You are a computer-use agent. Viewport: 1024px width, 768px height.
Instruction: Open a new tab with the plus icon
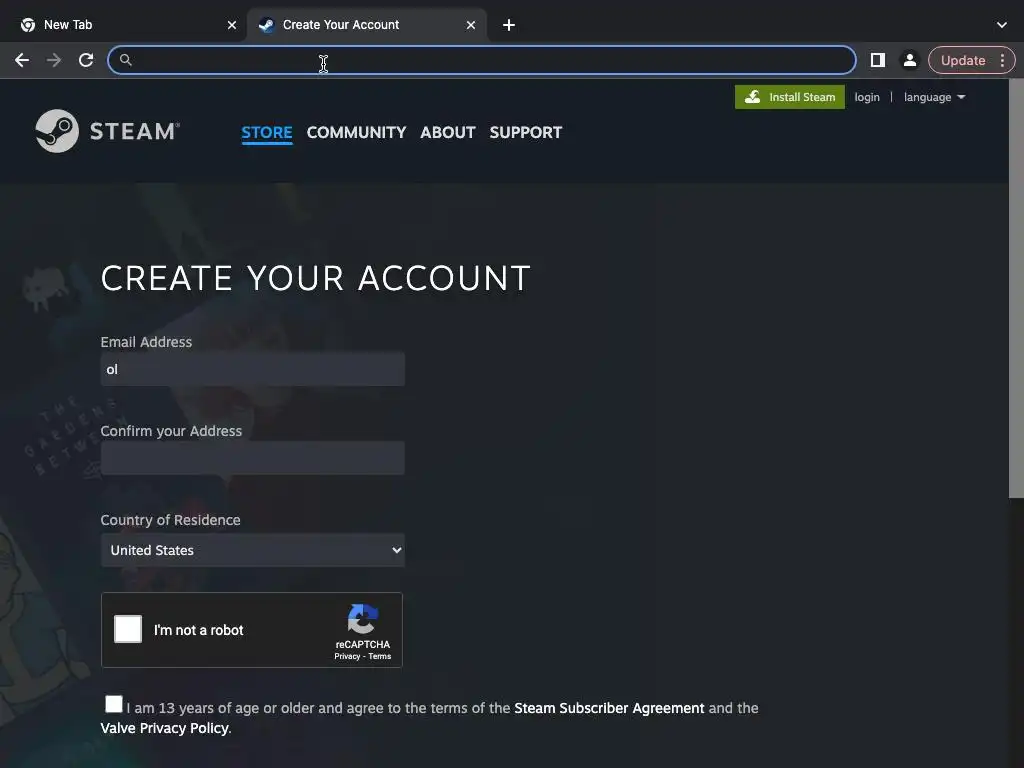pyautogui.click(x=509, y=25)
